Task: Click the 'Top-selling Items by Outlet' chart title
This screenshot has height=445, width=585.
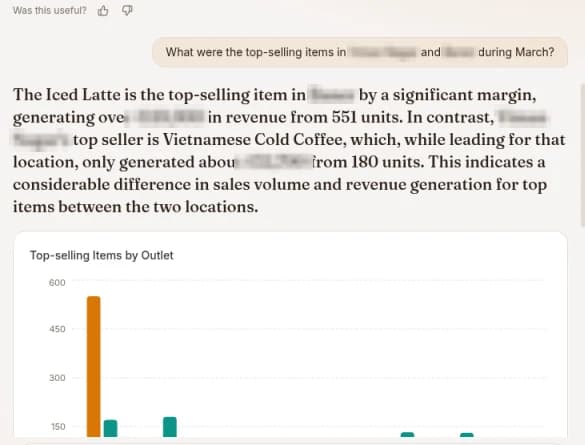Action: (x=101, y=256)
